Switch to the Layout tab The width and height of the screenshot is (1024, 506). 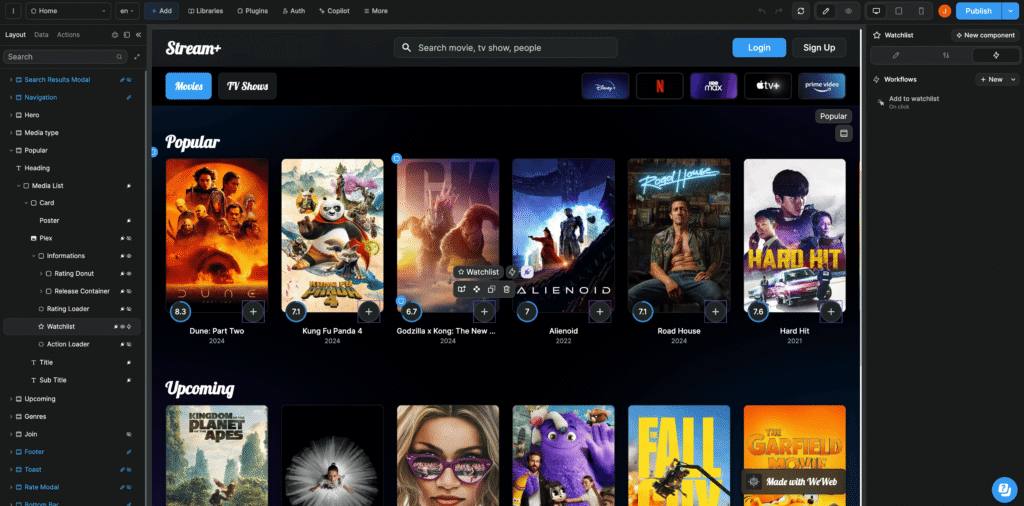(x=16, y=35)
